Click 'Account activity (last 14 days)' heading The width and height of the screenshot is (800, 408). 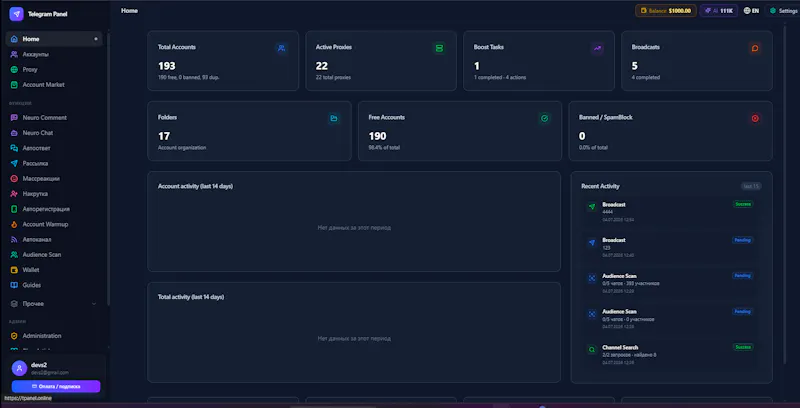(x=195, y=187)
